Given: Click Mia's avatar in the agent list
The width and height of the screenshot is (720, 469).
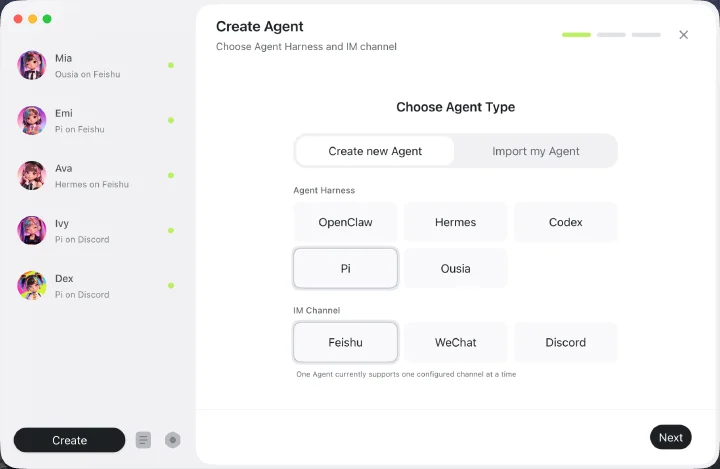Looking at the screenshot, I should [x=32, y=65].
